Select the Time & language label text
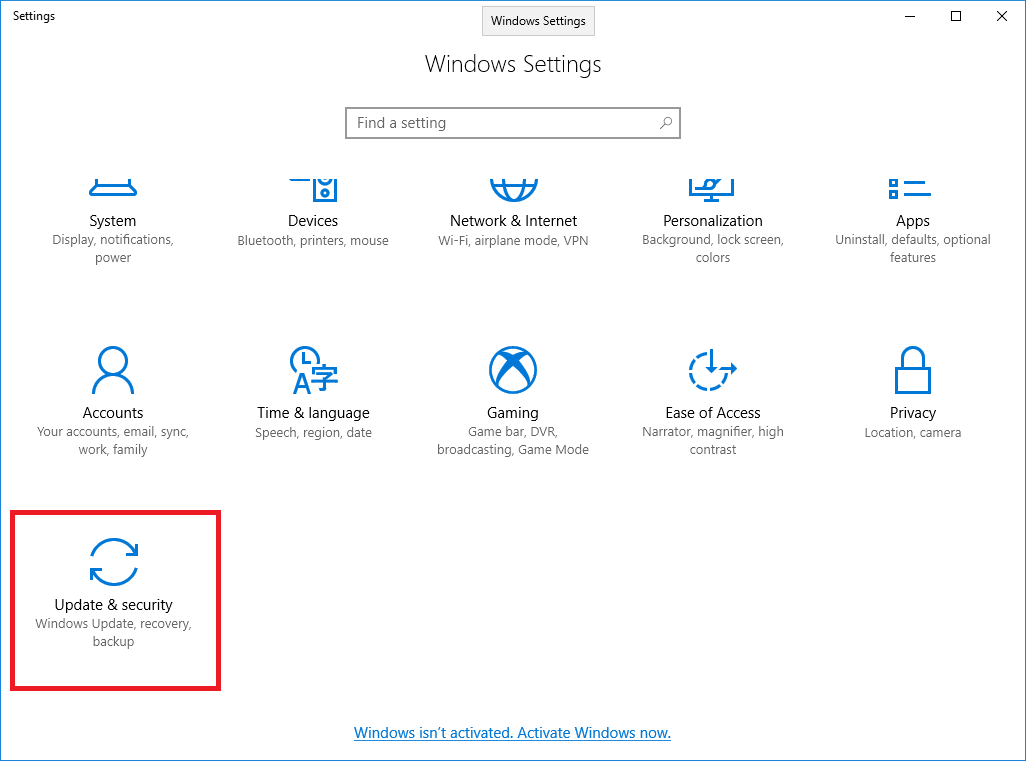Screen dimensions: 1026x761 click(x=313, y=413)
